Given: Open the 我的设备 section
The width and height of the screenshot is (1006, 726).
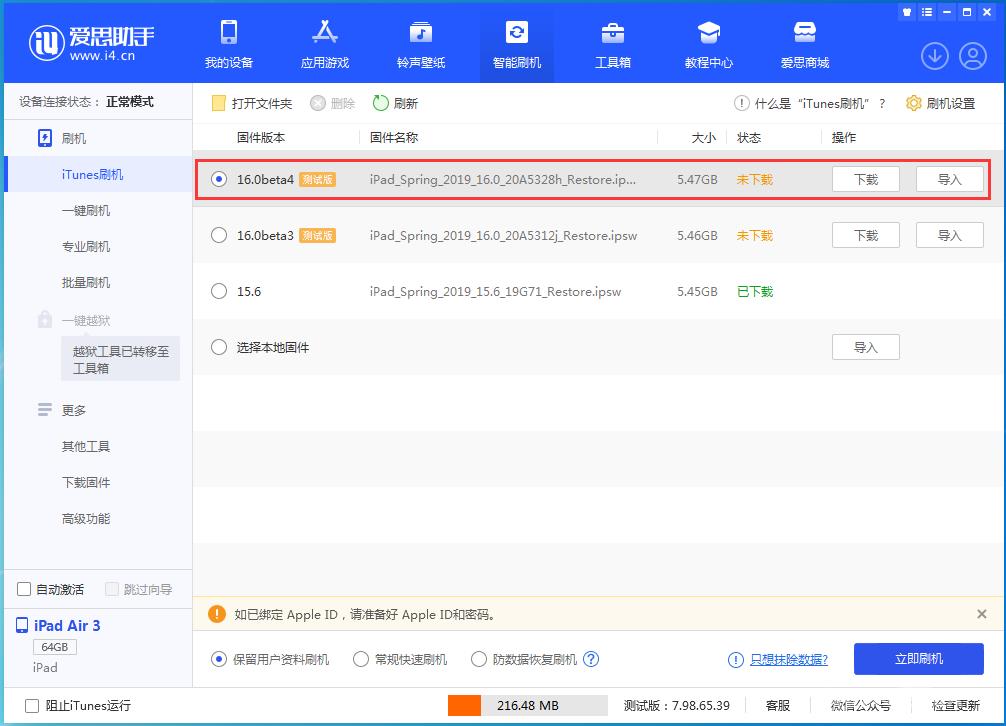Looking at the screenshot, I should (228, 44).
